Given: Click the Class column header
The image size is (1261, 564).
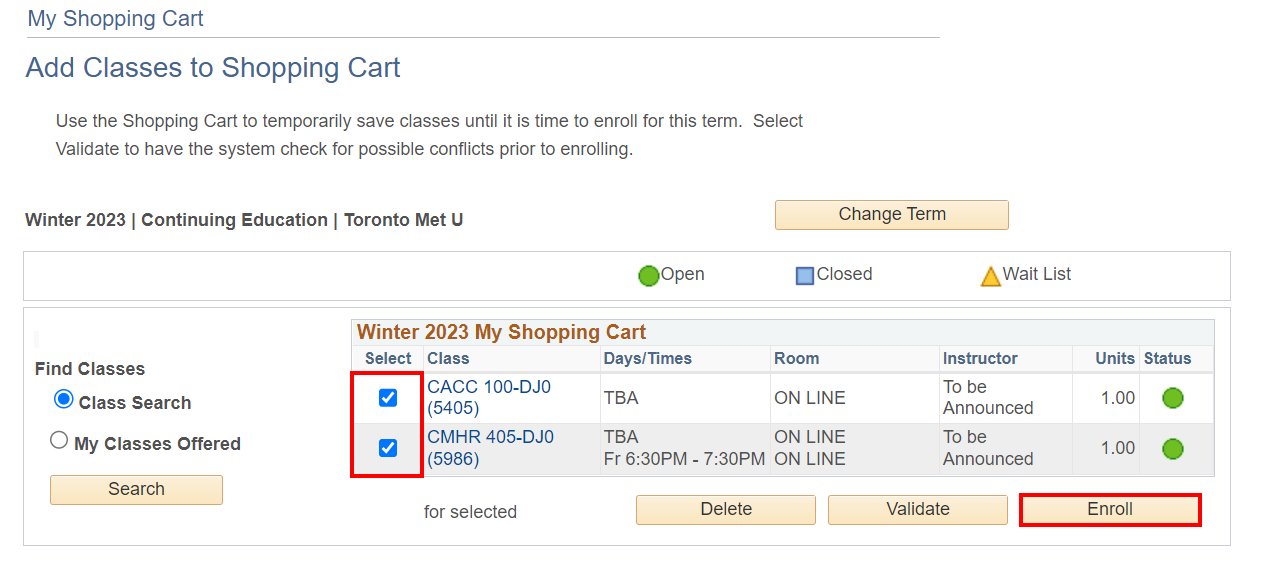Looking at the screenshot, I should pos(448,358).
